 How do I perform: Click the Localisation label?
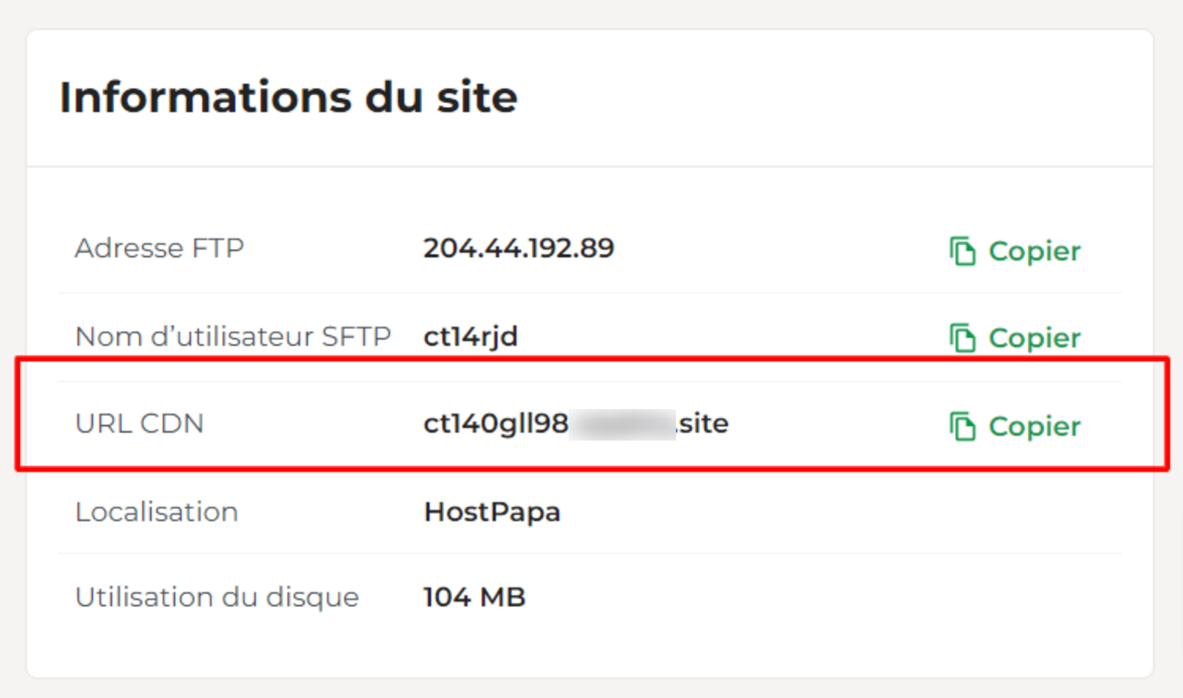[x=157, y=512]
